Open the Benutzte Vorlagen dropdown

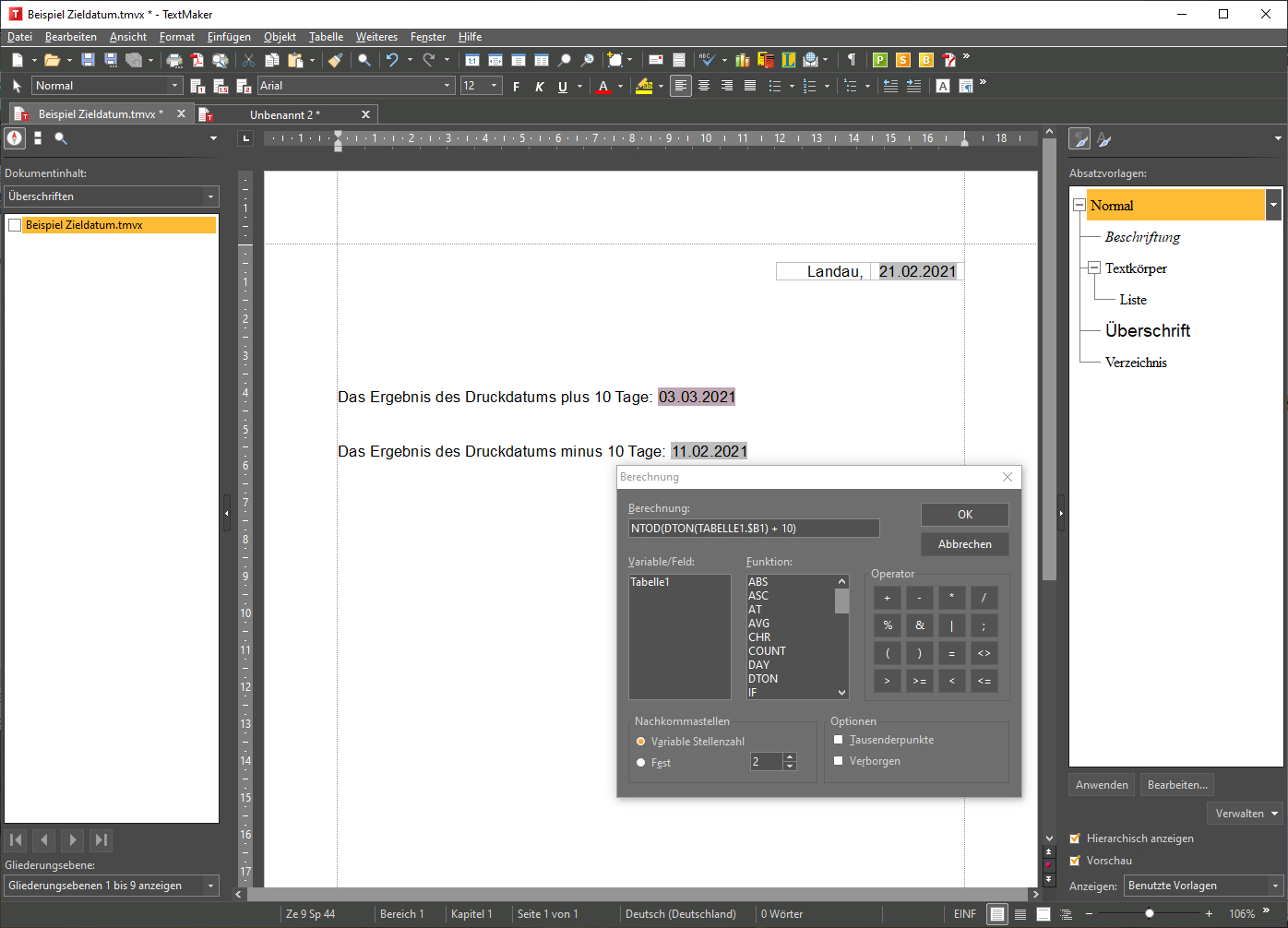(1204, 886)
